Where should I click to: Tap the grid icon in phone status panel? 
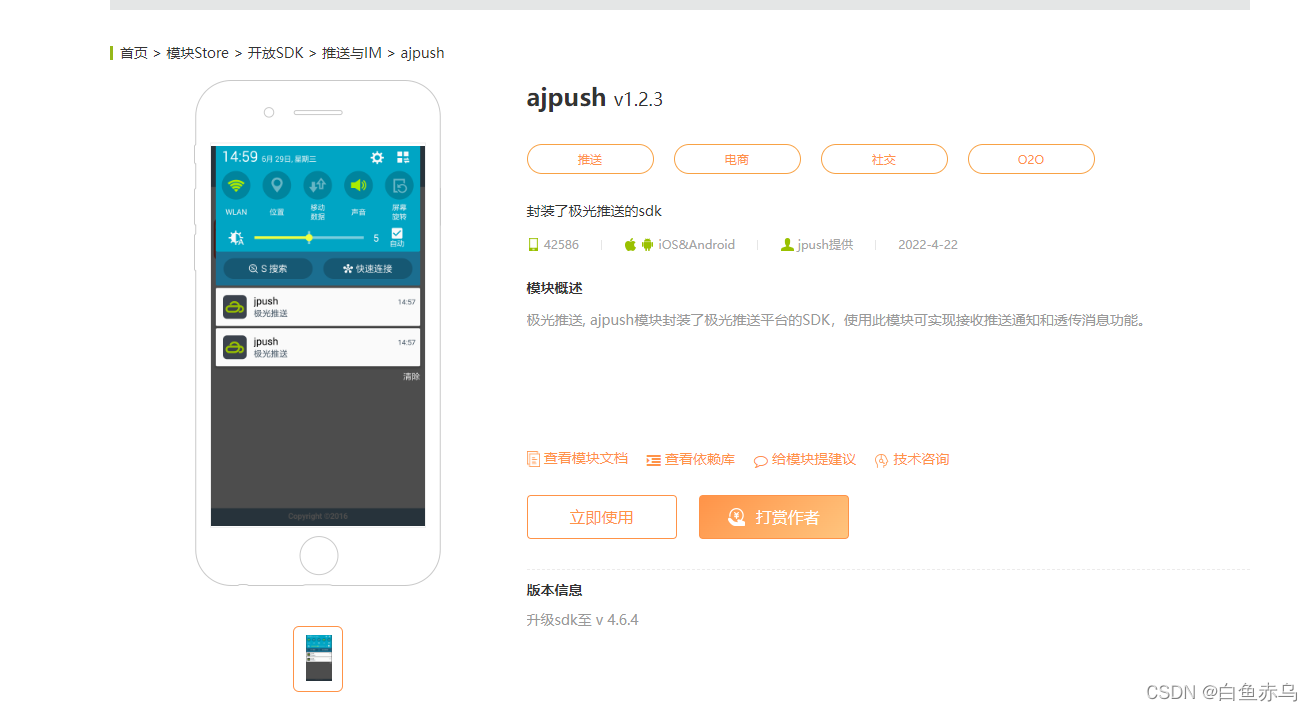tap(403, 158)
